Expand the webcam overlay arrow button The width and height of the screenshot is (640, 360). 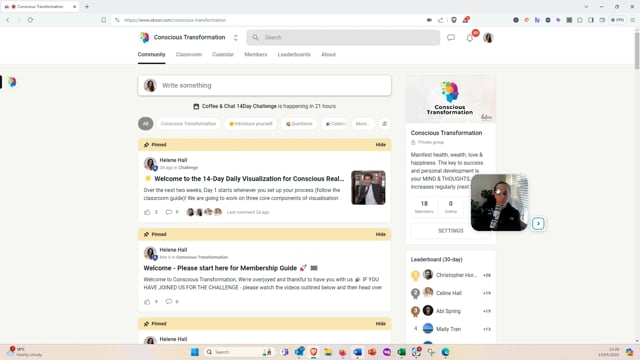point(538,224)
